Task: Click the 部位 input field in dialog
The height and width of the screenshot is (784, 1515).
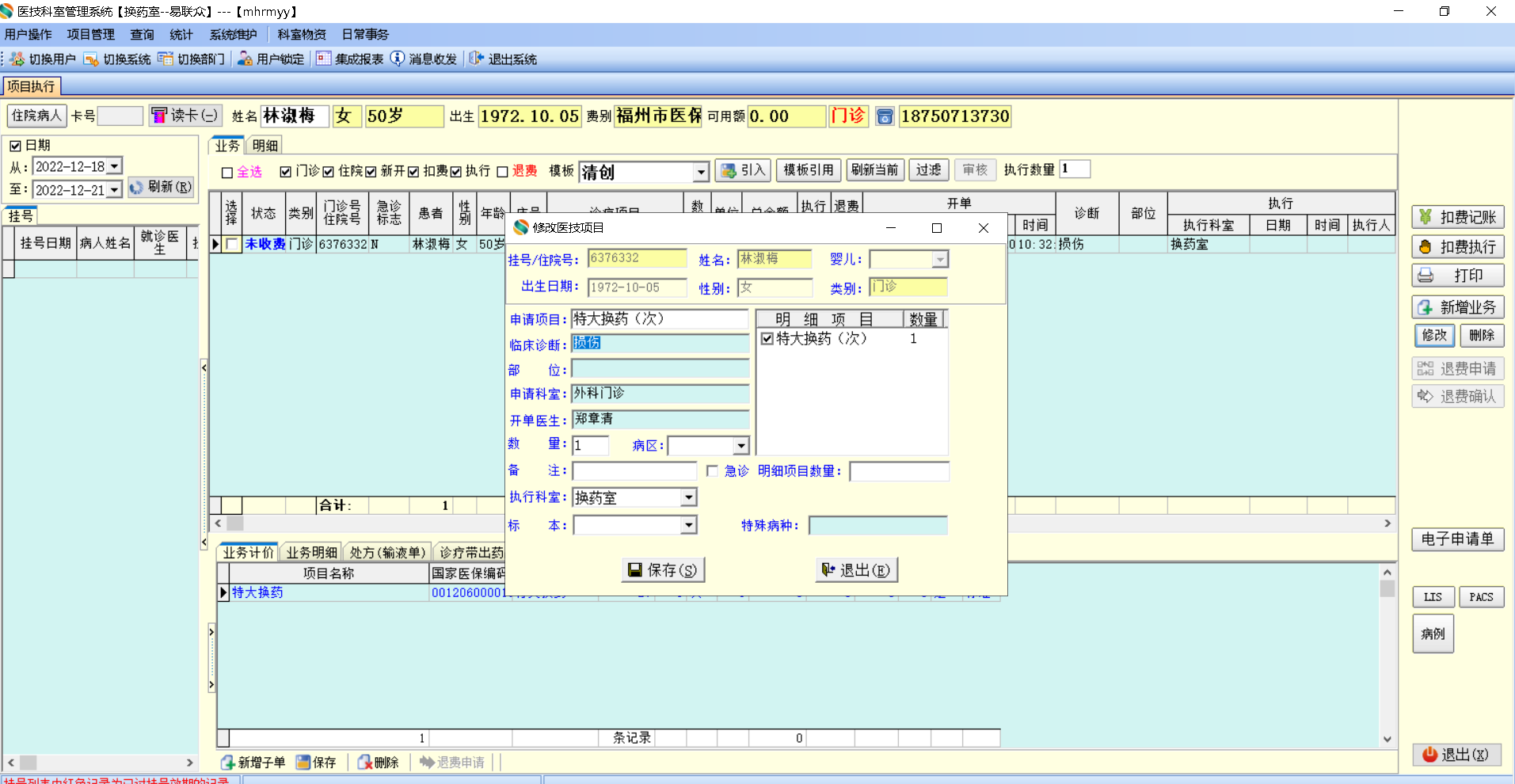Action: pos(660,369)
